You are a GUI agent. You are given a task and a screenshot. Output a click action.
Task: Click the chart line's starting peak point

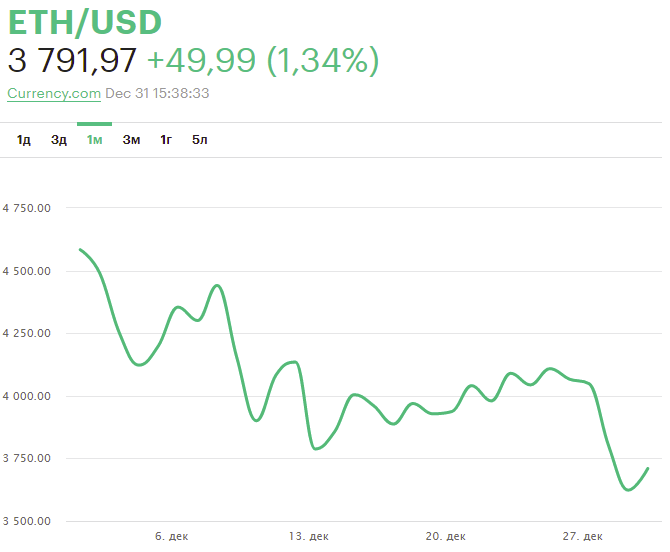click(x=80, y=249)
